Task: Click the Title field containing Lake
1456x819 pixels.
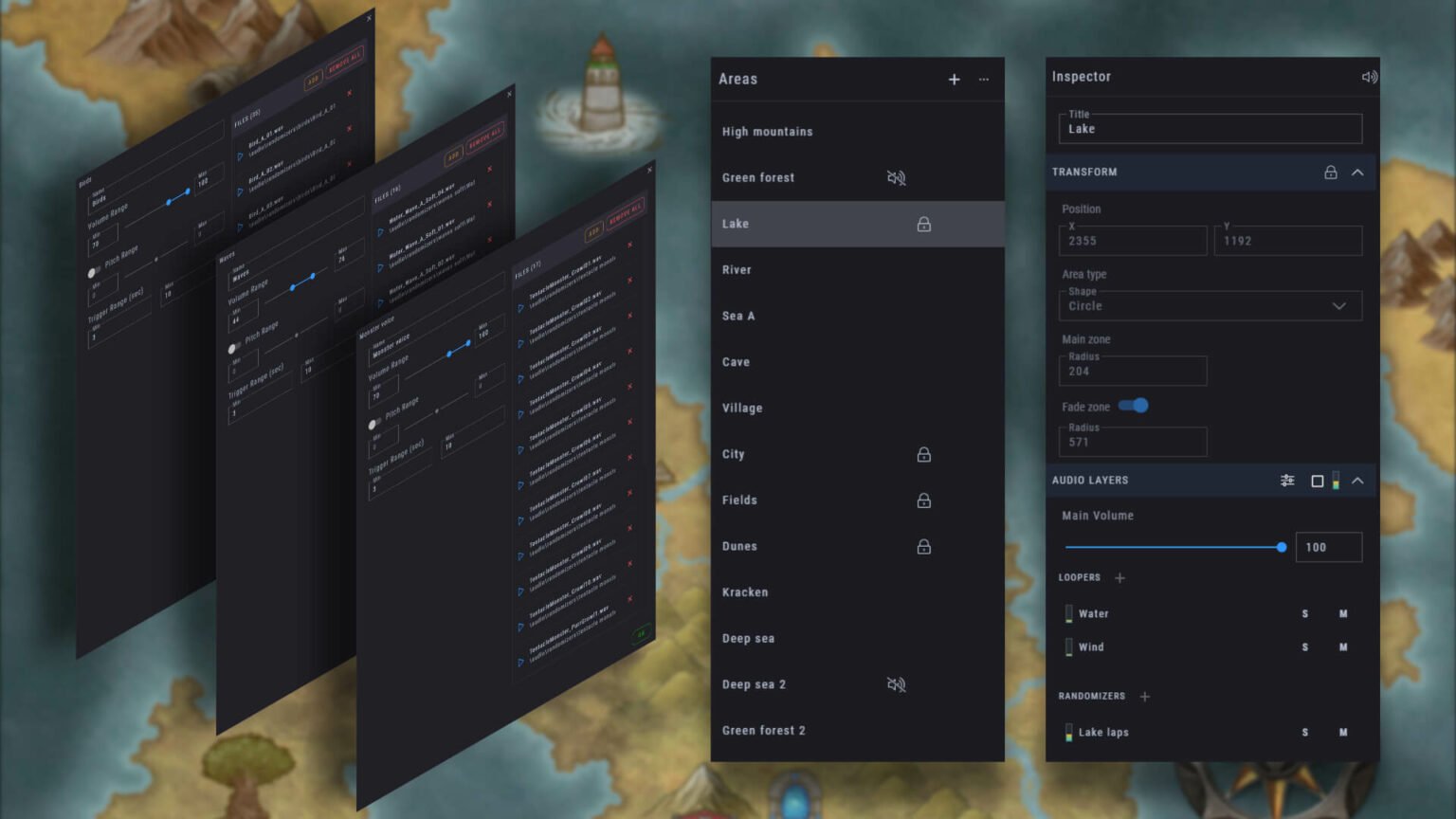Action: [1209, 129]
